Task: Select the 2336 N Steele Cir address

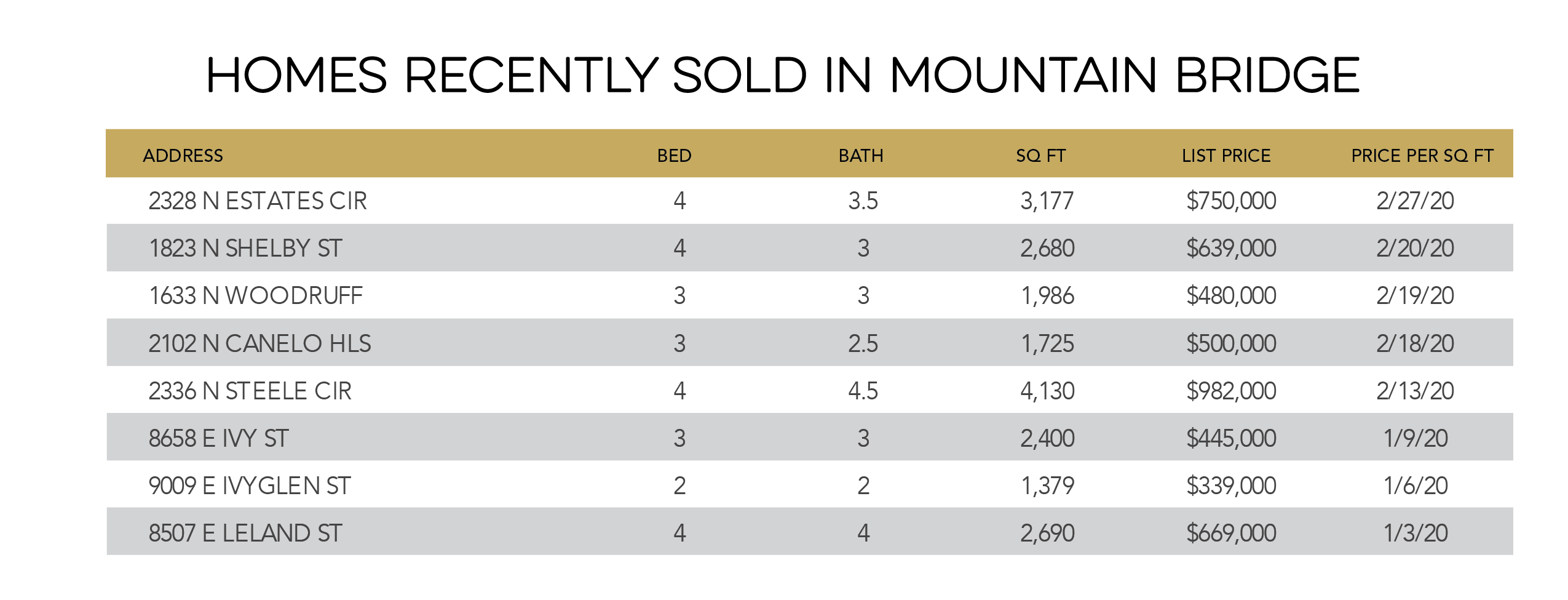Action: click(250, 391)
